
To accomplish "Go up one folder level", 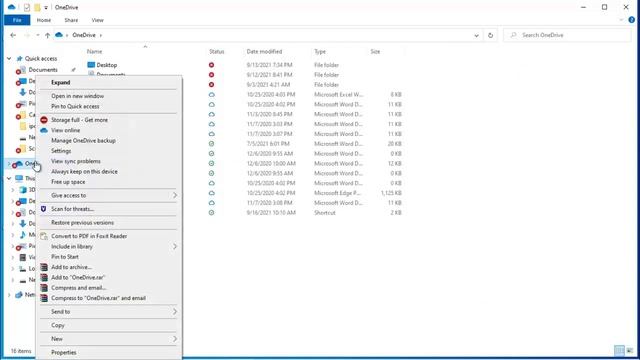I will [47, 35].
